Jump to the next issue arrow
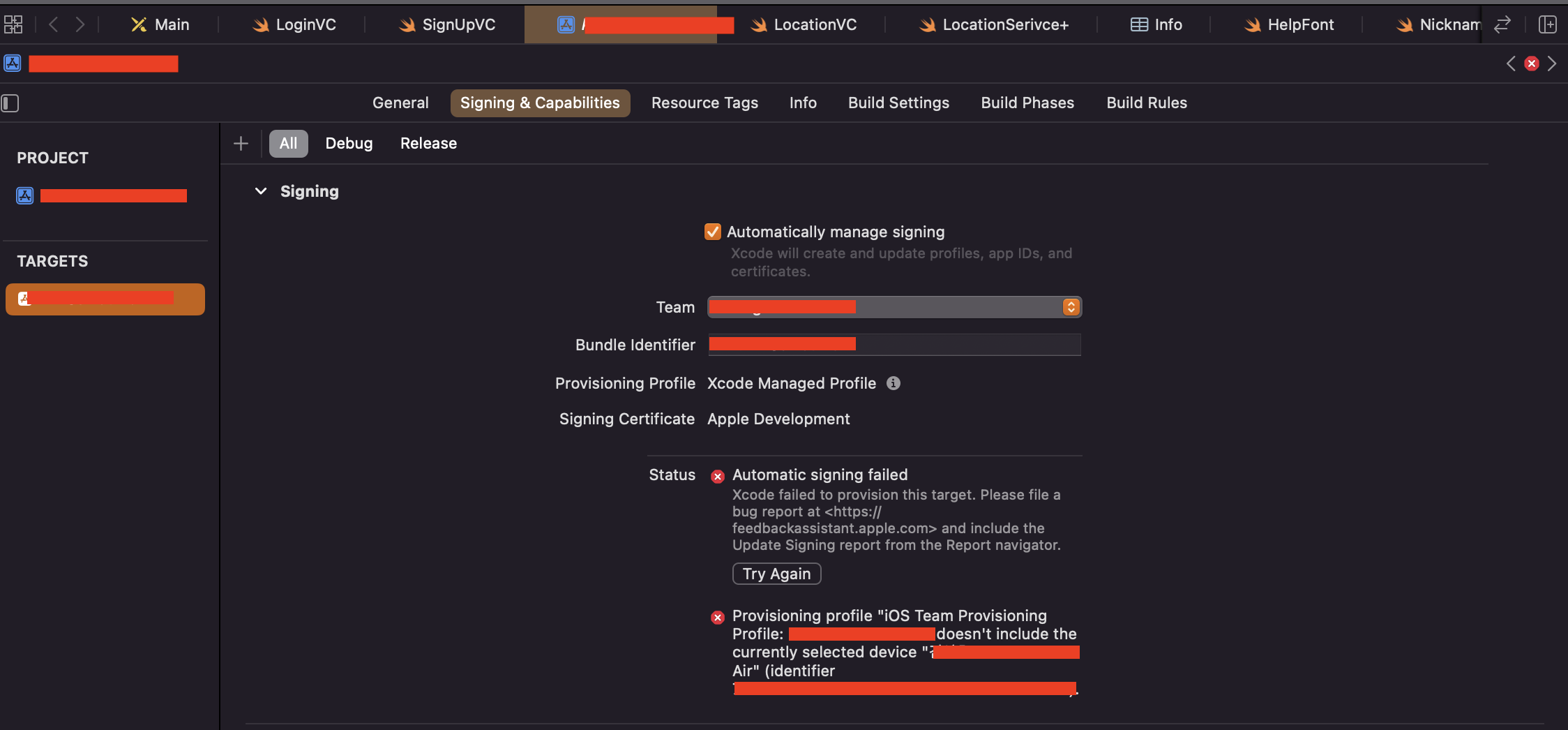The height and width of the screenshot is (730, 1568). 1552,64
